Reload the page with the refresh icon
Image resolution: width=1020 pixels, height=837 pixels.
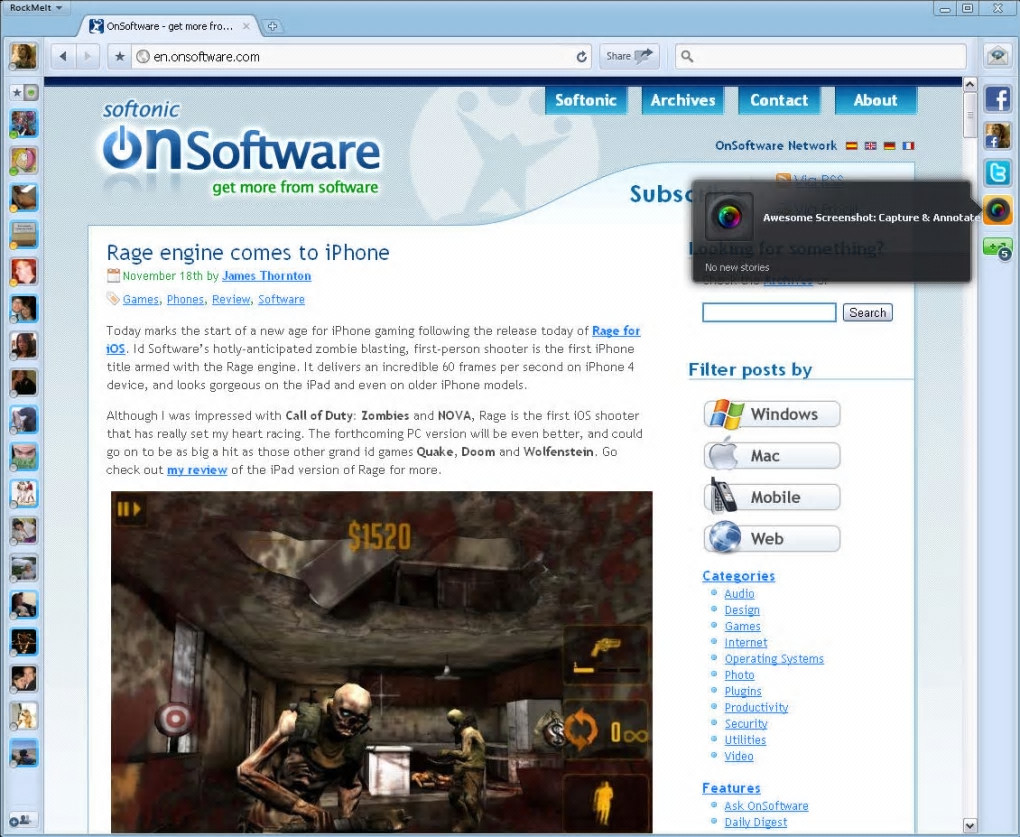point(581,57)
